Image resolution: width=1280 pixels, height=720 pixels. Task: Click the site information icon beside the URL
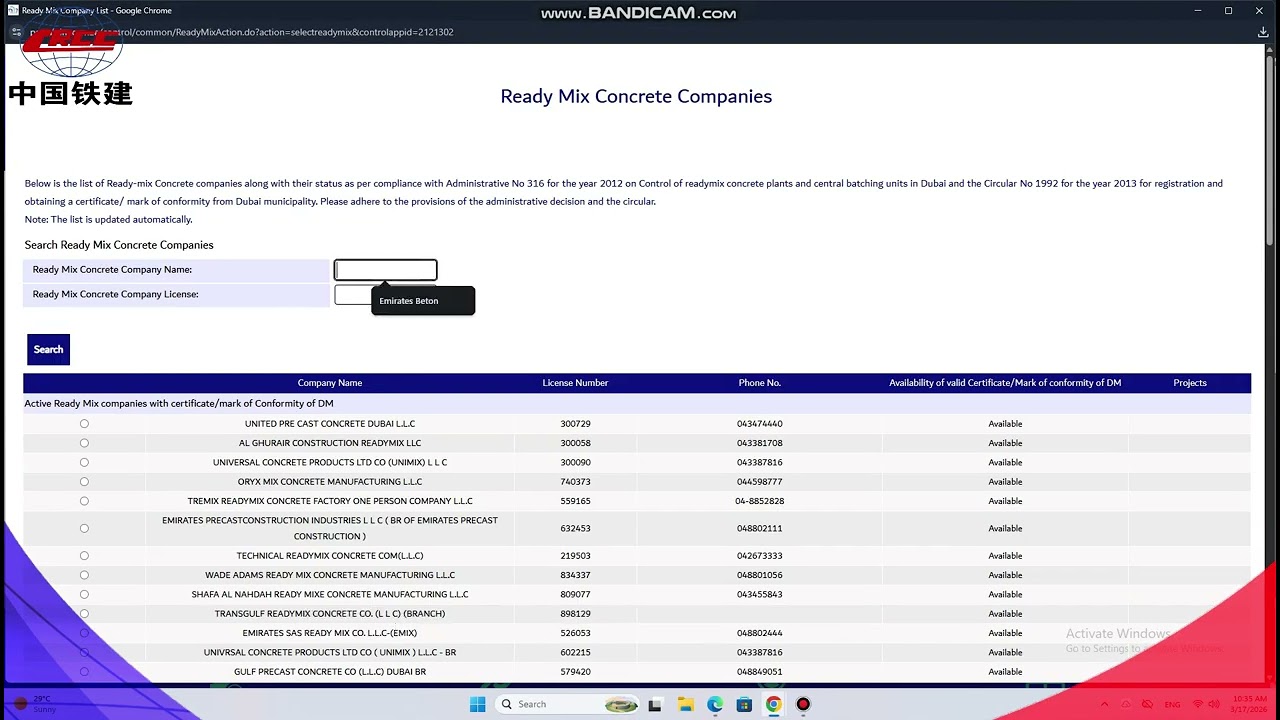point(16,32)
